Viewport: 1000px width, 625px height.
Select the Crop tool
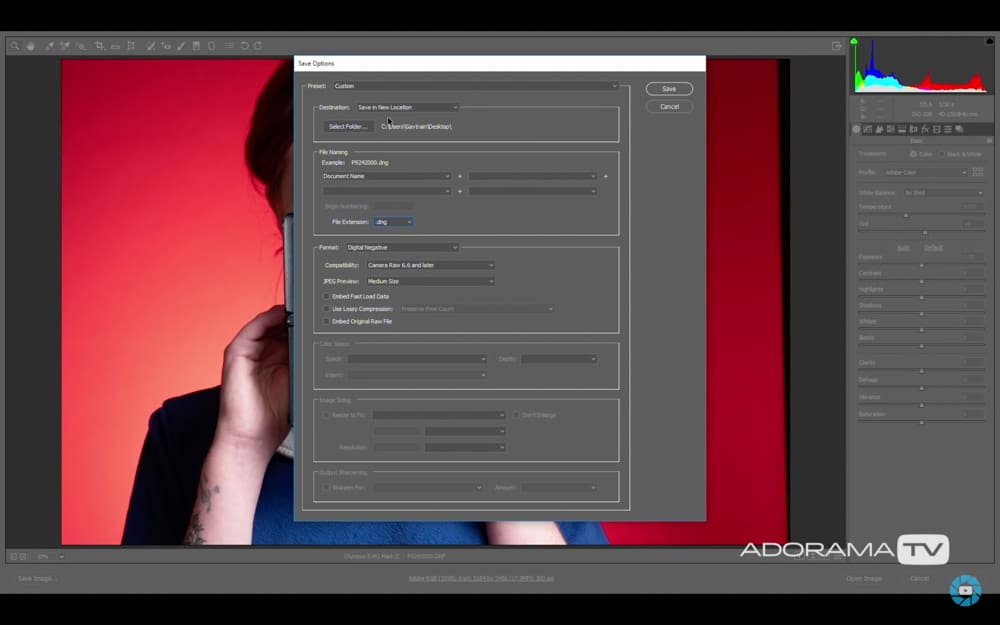pos(99,46)
